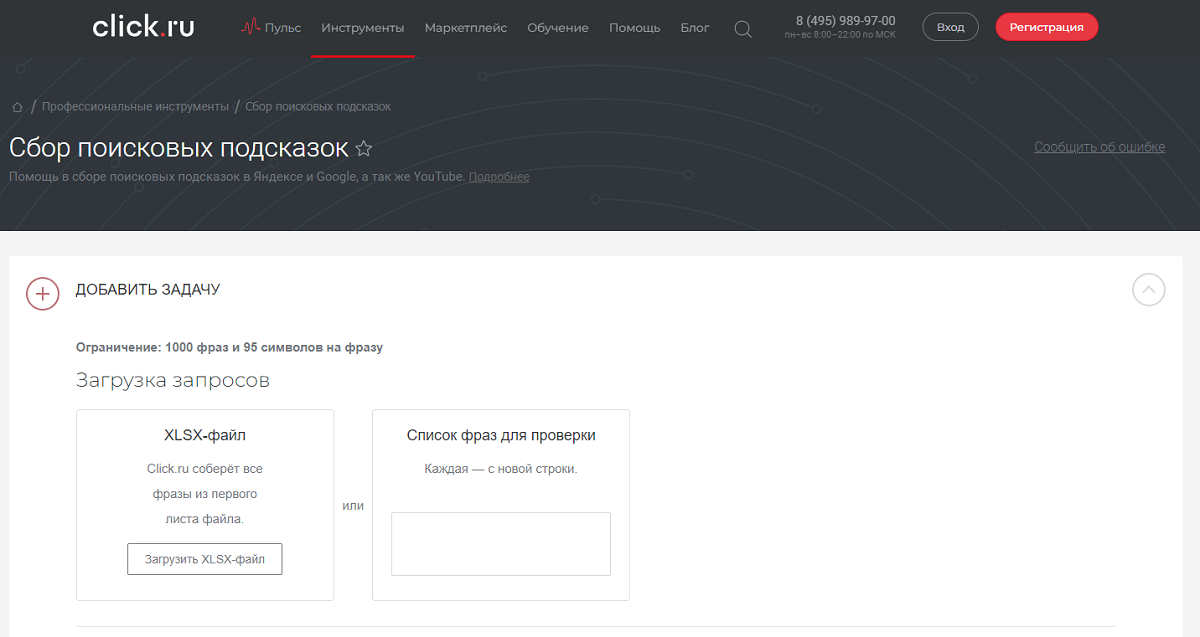1200x637 pixels.
Task: Open the Подробнее link
Action: tap(498, 177)
